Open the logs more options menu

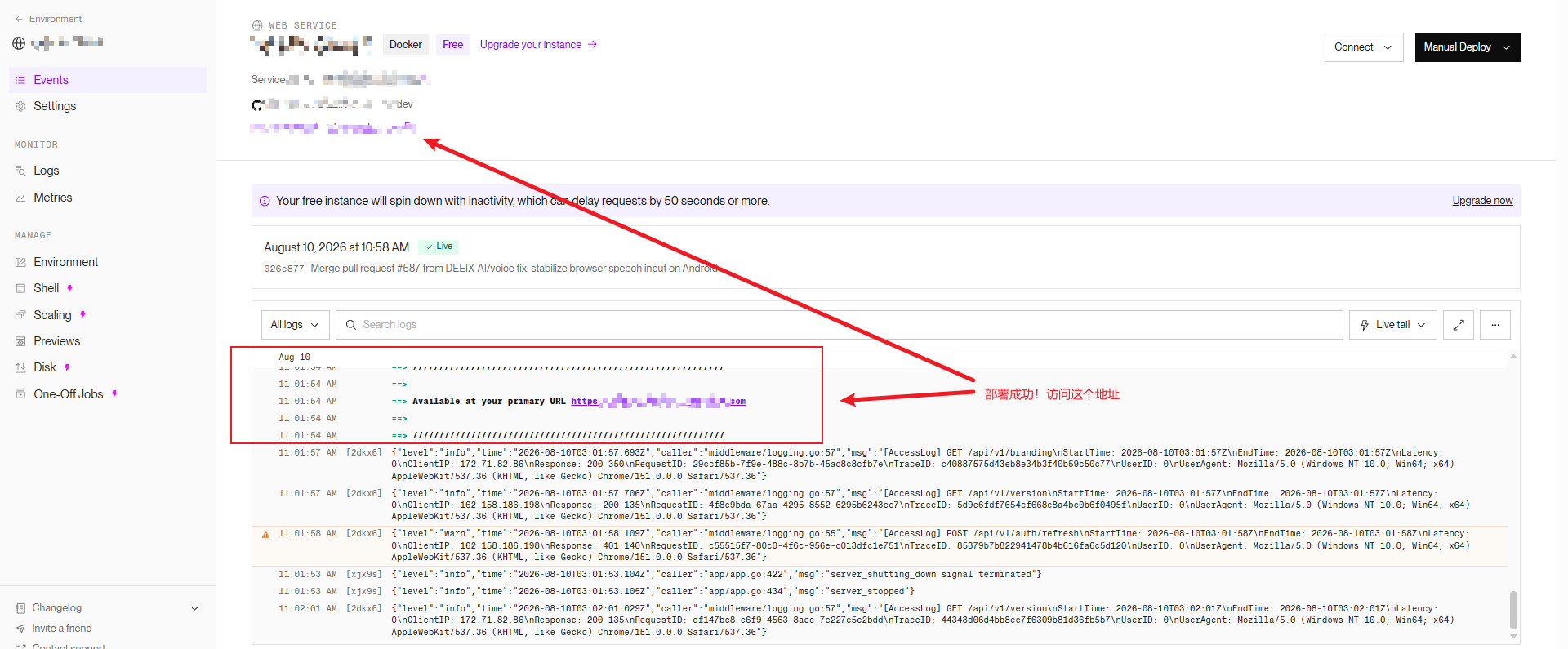coord(1495,325)
